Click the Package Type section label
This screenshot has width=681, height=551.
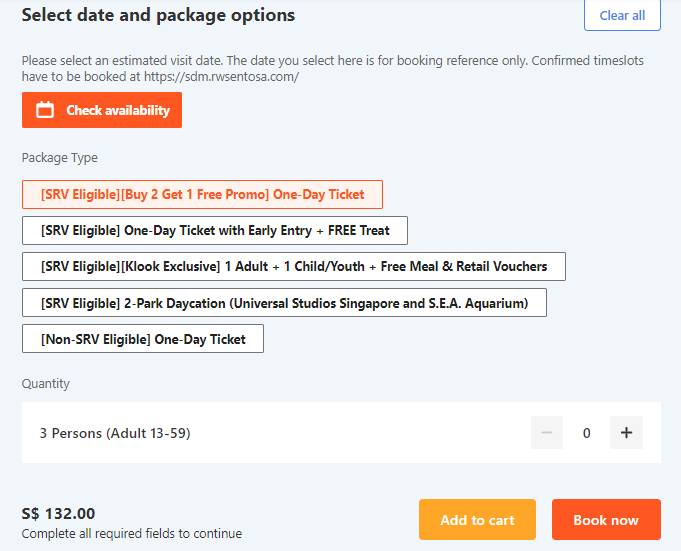[60, 157]
